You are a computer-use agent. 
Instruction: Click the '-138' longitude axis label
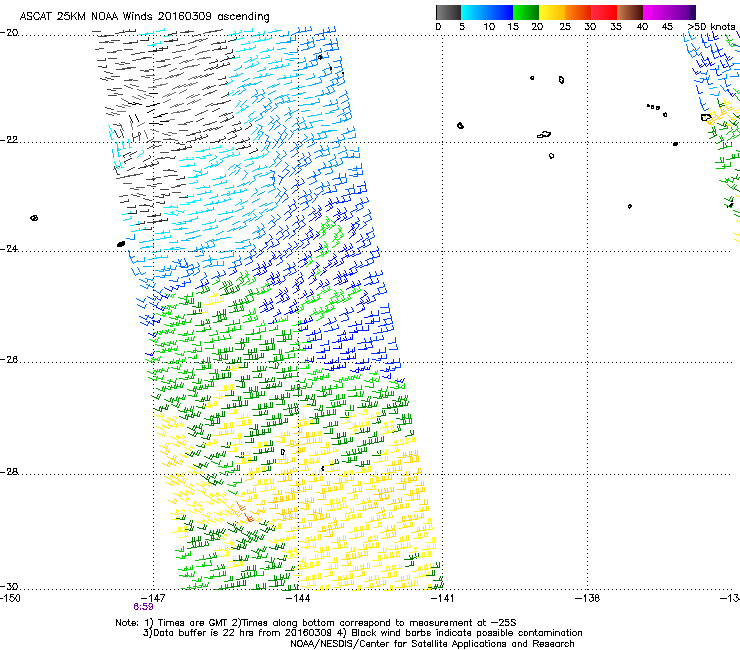tap(588, 598)
